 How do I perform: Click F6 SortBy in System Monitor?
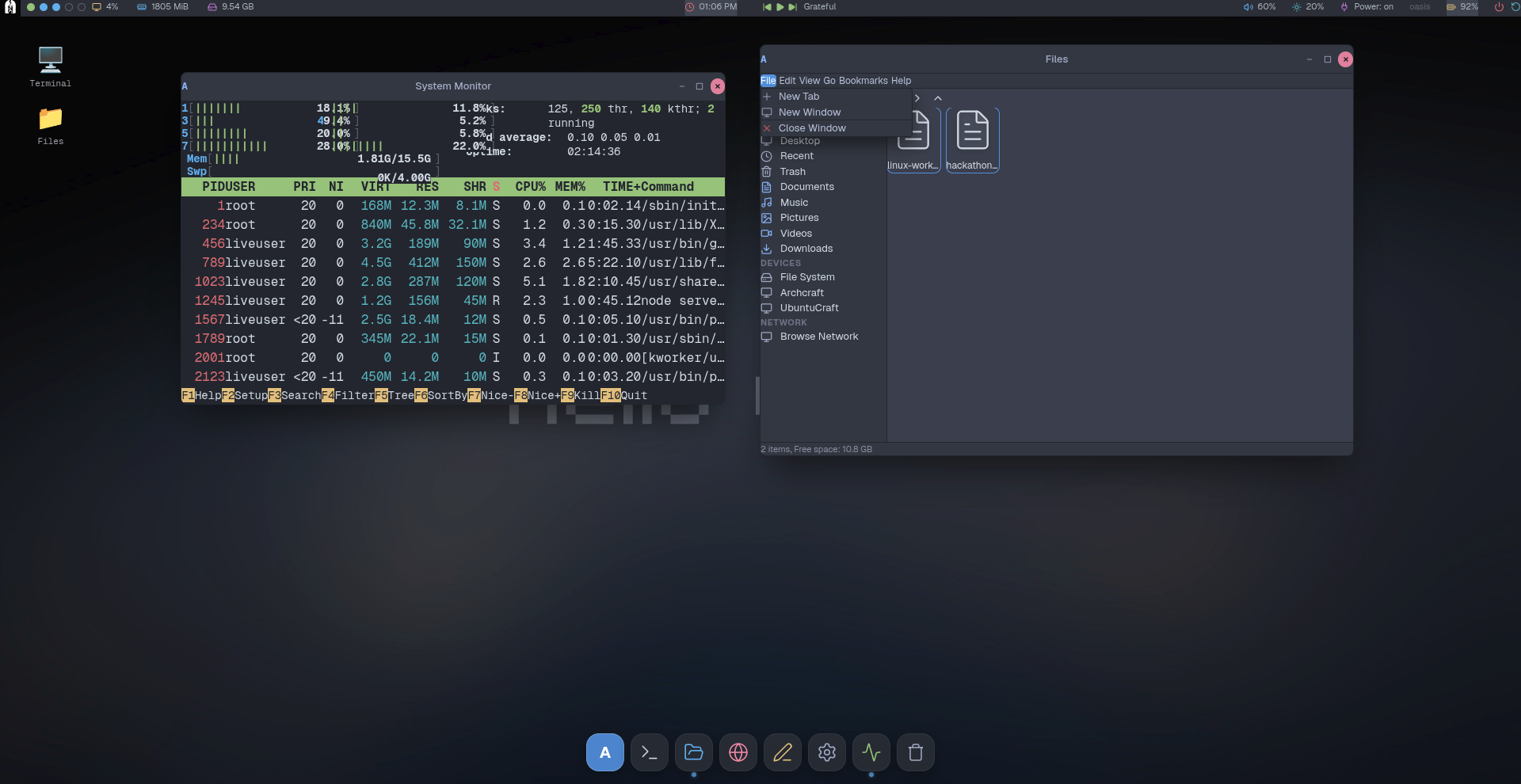click(440, 395)
